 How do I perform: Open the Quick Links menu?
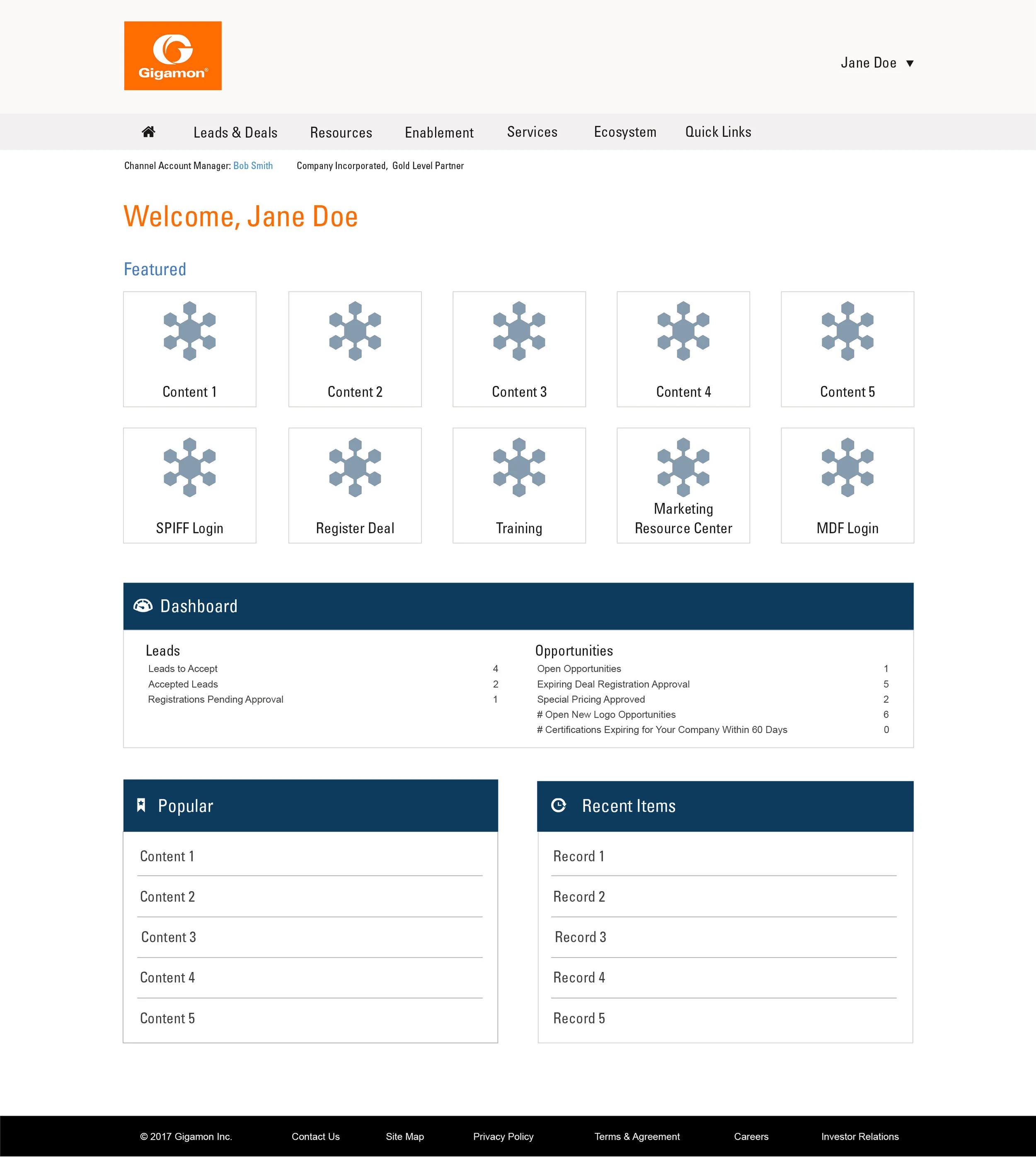pos(718,132)
